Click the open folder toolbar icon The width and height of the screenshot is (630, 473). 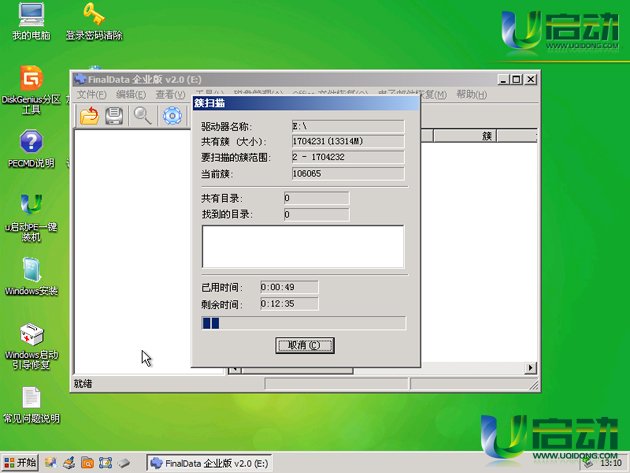90,115
